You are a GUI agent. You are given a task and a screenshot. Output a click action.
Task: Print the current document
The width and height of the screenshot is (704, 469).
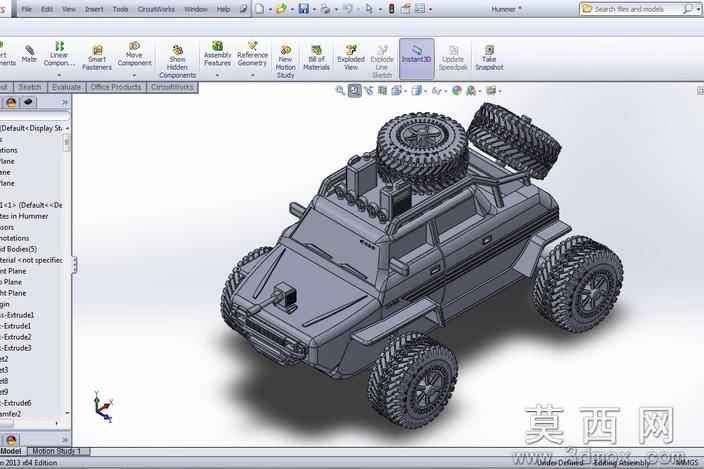click(x=325, y=9)
